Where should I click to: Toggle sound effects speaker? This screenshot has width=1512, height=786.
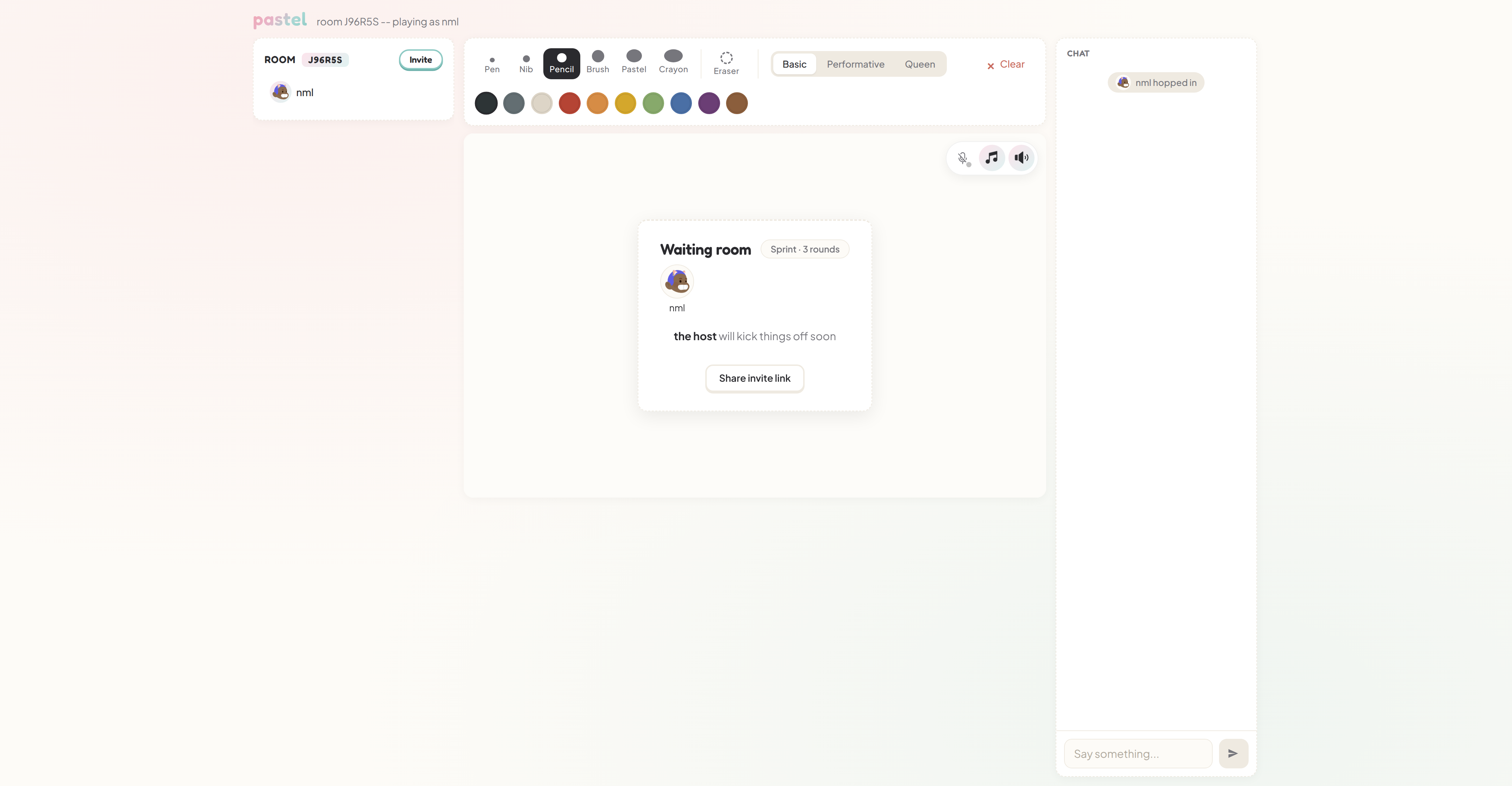[1021, 158]
